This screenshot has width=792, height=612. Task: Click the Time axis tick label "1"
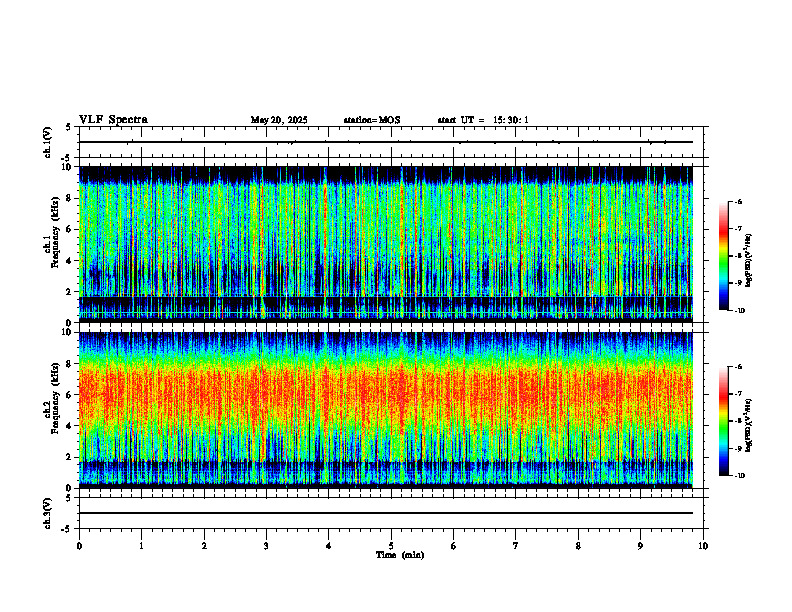[x=141, y=546]
